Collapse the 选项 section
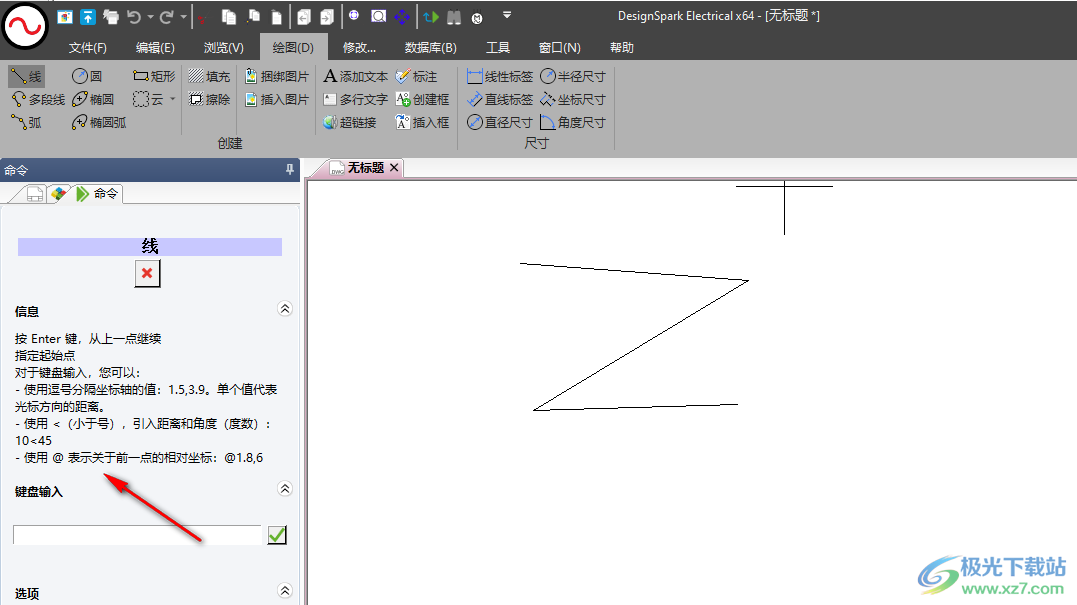The width and height of the screenshot is (1077, 605). pyautogui.click(x=285, y=591)
